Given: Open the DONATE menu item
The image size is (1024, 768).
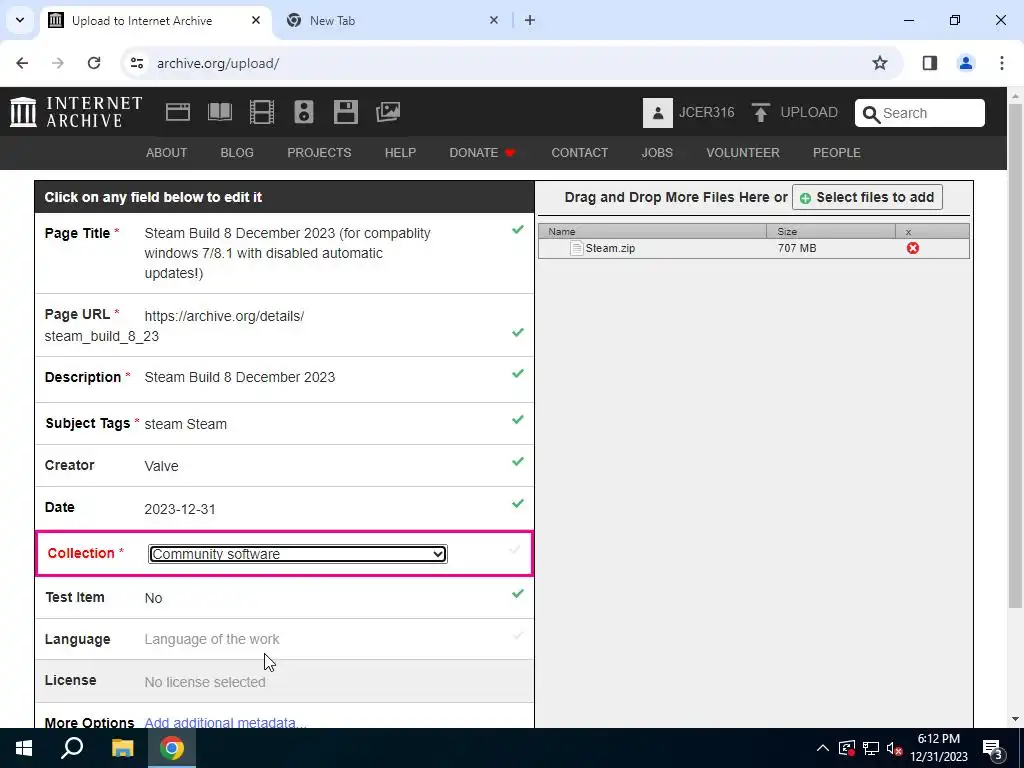Looking at the screenshot, I should tap(482, 153).
